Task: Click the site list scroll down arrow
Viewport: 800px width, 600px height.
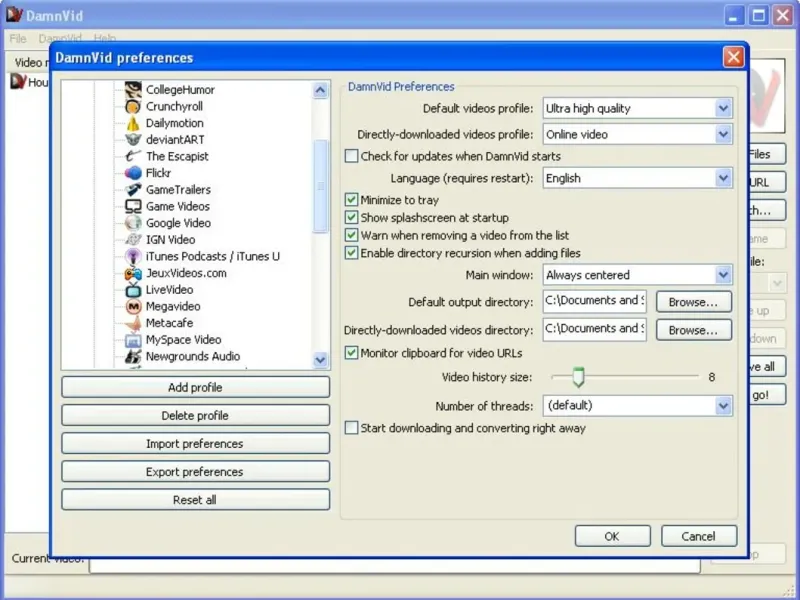Action: click(x=320, y=359)
